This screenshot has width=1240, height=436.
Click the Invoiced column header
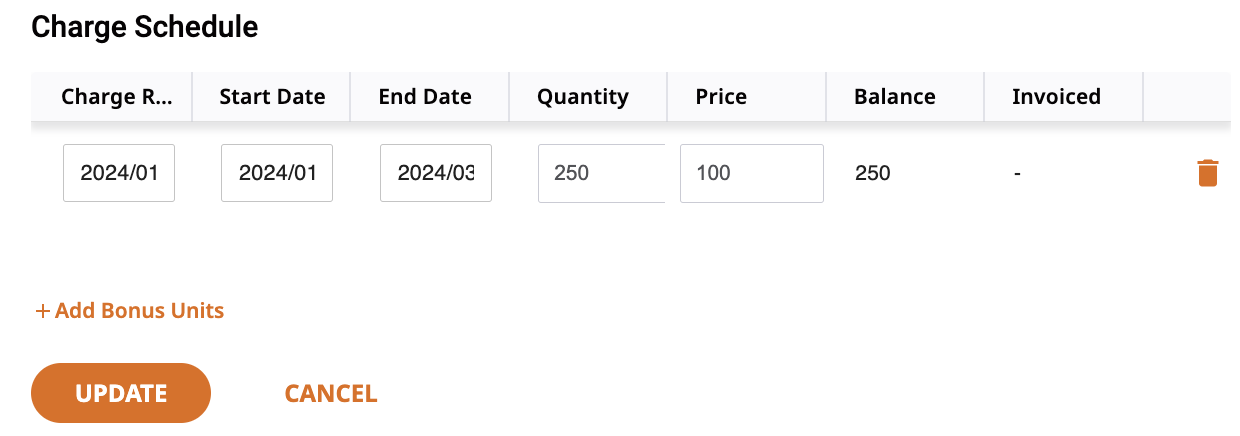coord(1056,97)
